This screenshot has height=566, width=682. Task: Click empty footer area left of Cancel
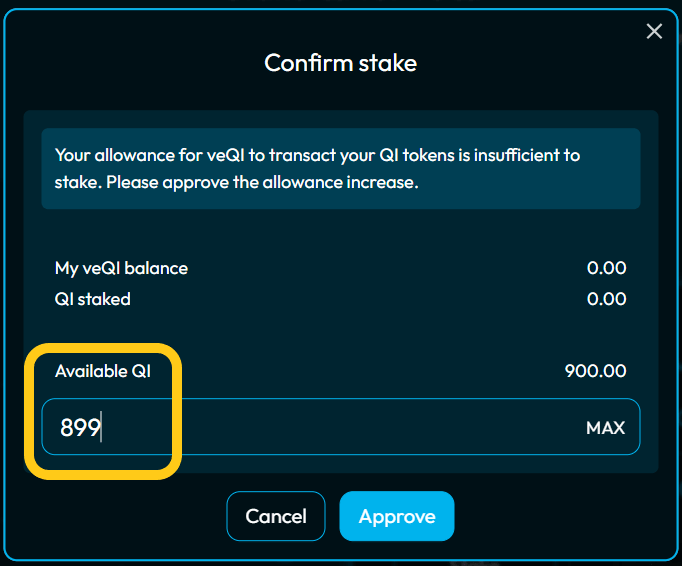[120, 516]
